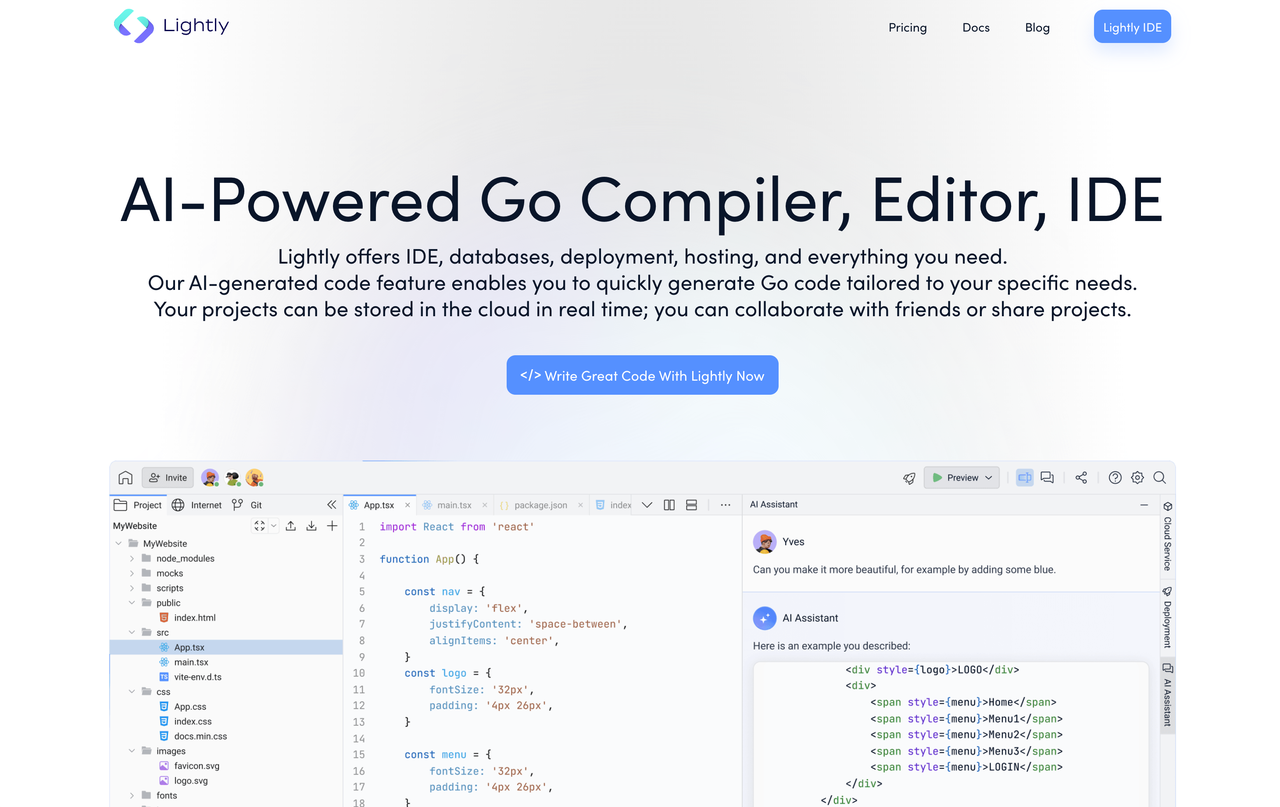Open the Cloud Service side panel
Screen dimensions: 1280x807
tap(1167, 536)
